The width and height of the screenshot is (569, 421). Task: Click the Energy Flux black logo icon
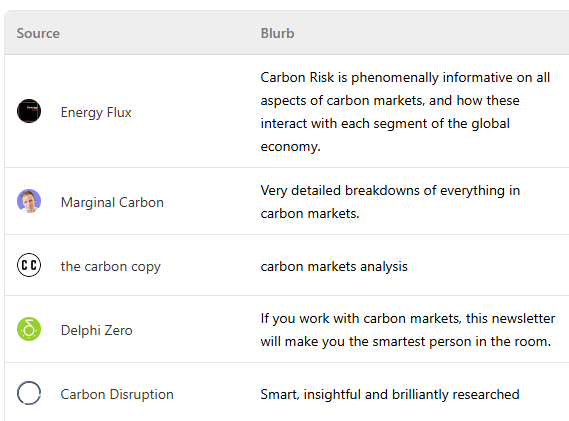(29, 111)
